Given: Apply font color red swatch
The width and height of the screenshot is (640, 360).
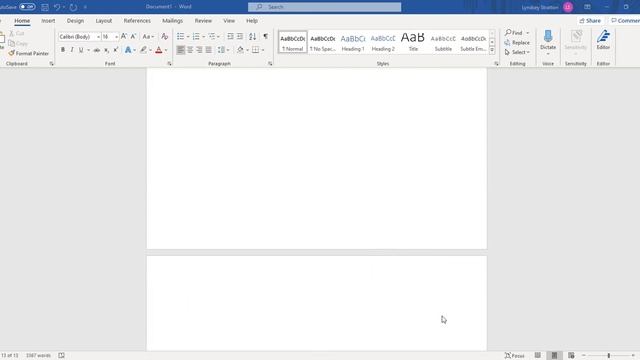Looking at the screenshot, I should pos(159,50).
